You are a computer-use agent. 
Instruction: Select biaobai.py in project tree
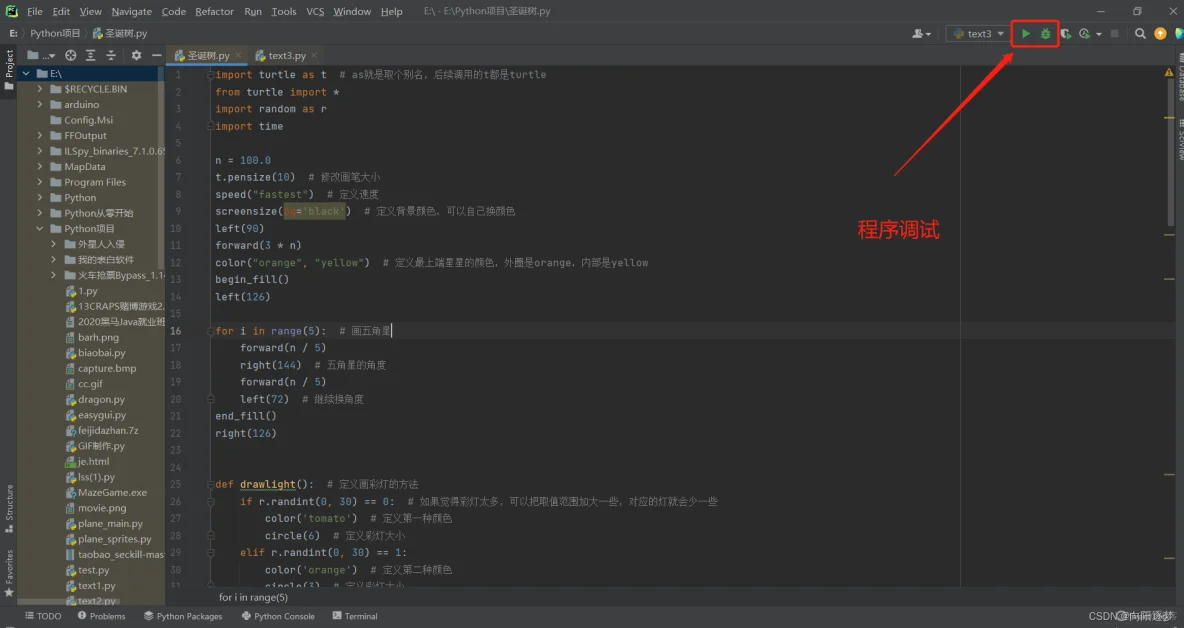101,352
